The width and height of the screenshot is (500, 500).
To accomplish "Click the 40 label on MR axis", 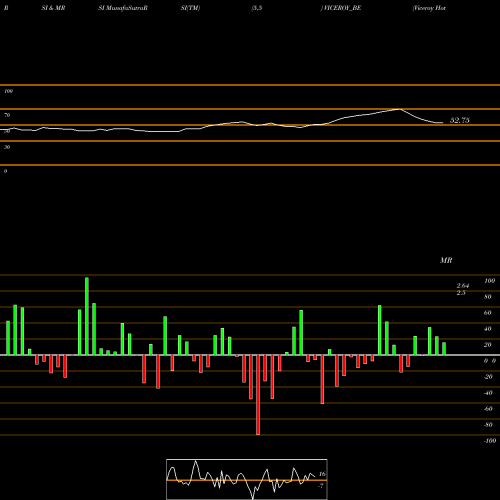I will (488, 329).
